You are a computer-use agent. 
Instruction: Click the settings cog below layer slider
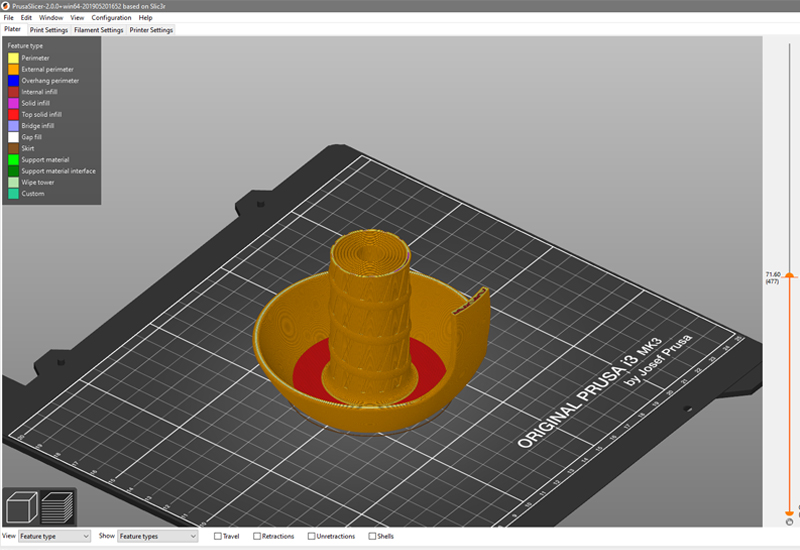[x=789, y=522]
